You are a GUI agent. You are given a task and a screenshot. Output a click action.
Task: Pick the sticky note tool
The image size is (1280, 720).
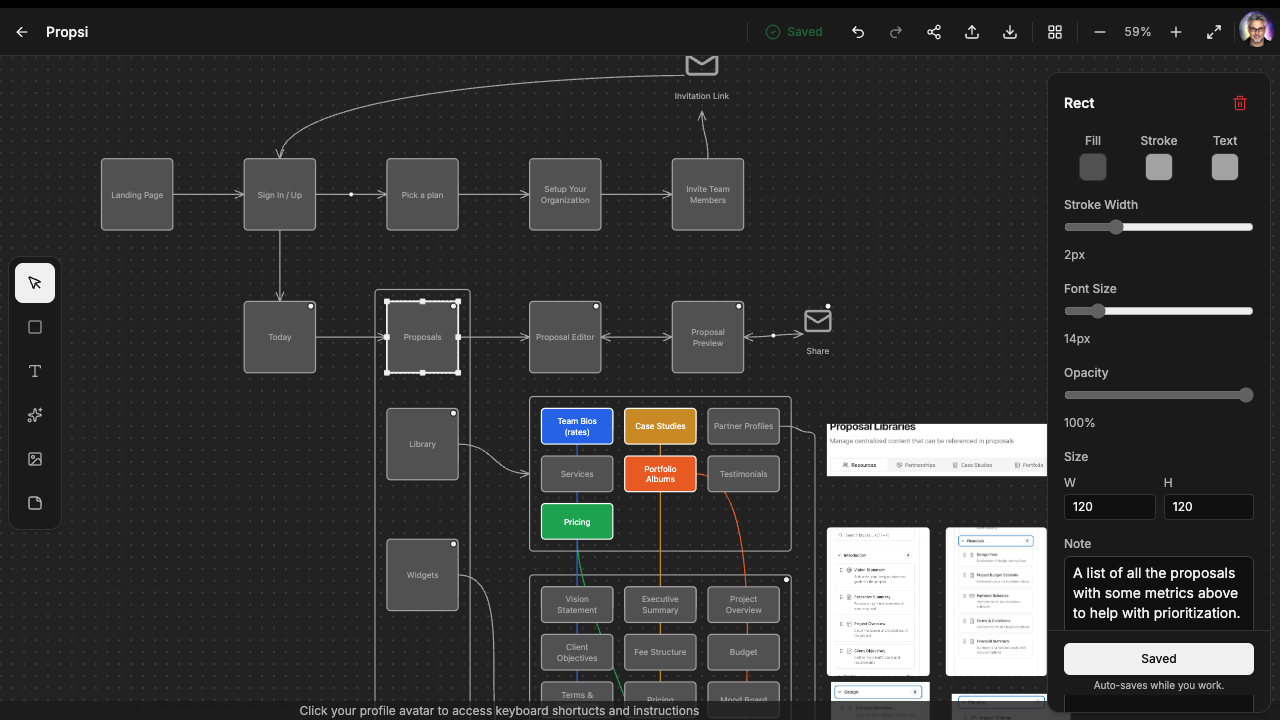coord(35,503)
